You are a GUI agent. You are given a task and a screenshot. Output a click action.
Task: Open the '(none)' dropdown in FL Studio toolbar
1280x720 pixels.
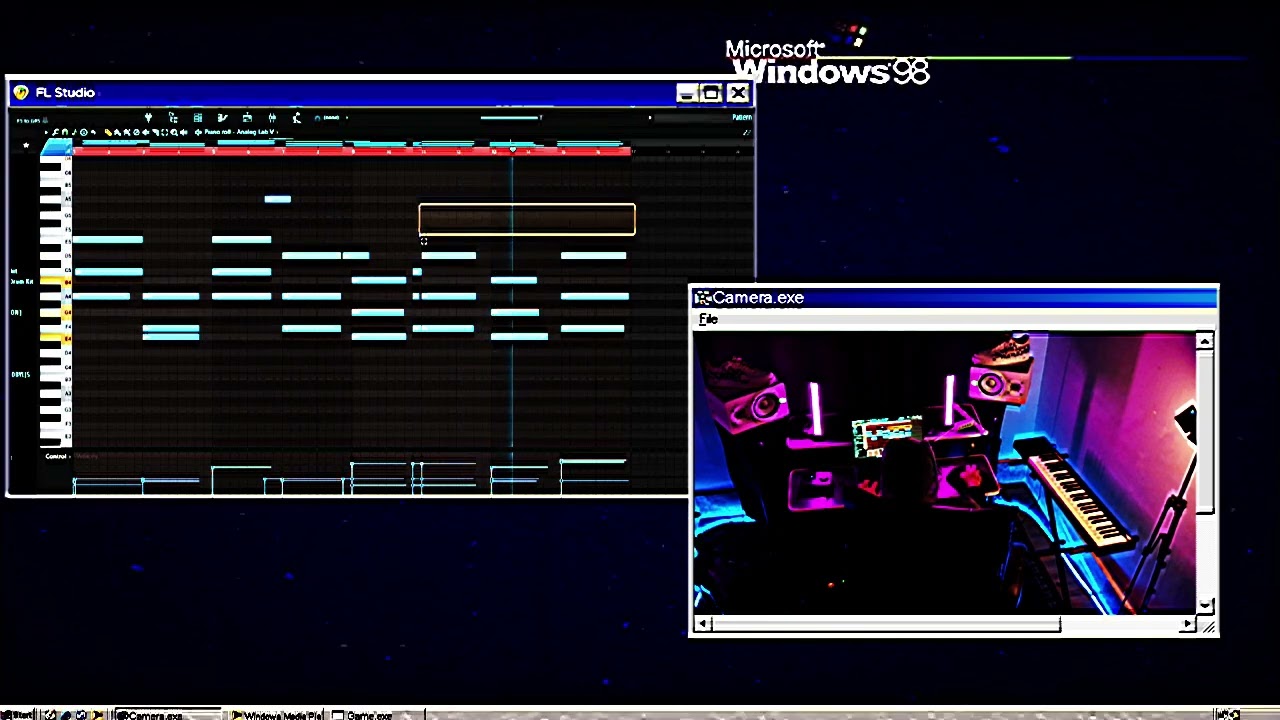[332, 118]
